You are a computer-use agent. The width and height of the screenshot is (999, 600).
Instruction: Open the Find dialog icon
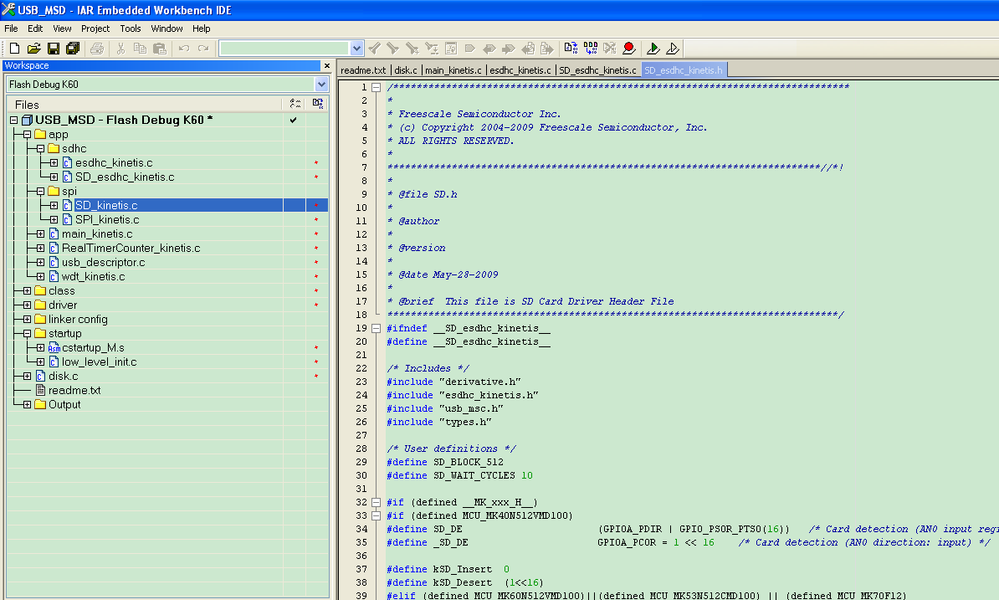(412, 48)
